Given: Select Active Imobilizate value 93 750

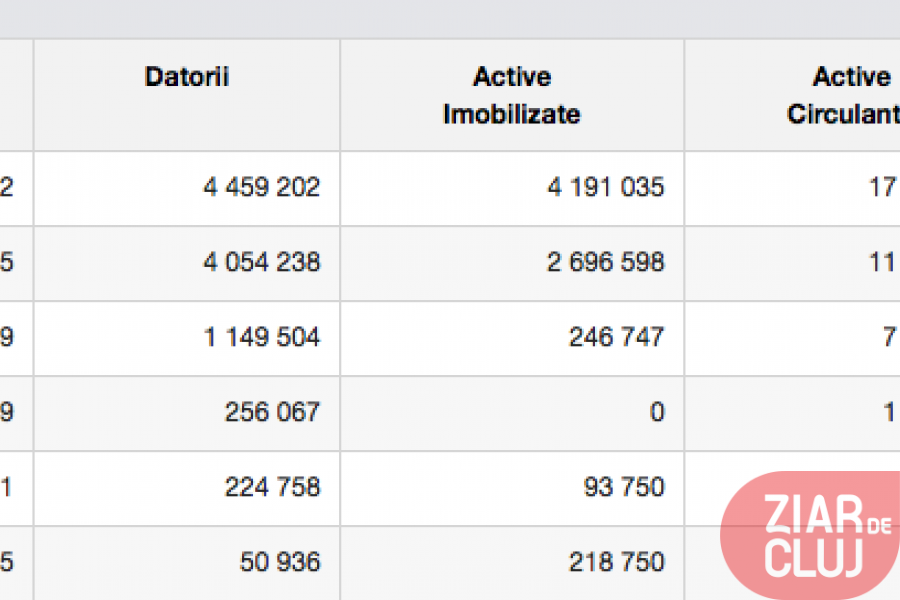Looking at the screenshot, I should click(625, 487).
